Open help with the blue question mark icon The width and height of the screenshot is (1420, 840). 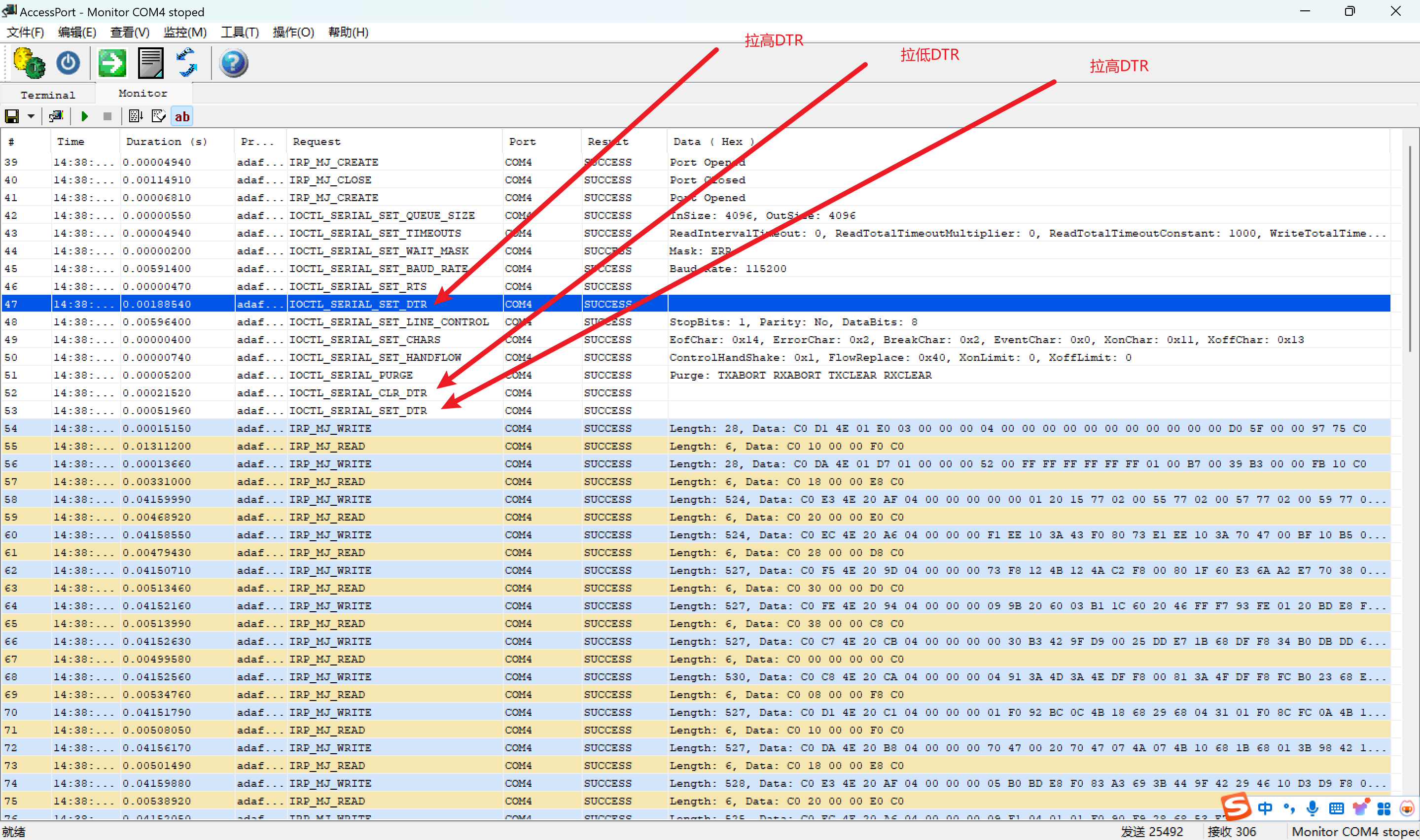point(233,63)
